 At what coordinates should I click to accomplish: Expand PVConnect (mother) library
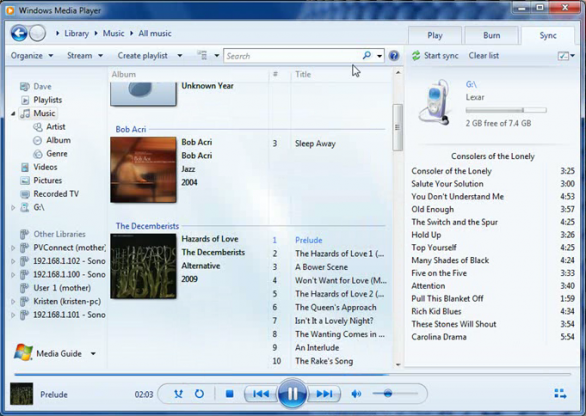13,248
